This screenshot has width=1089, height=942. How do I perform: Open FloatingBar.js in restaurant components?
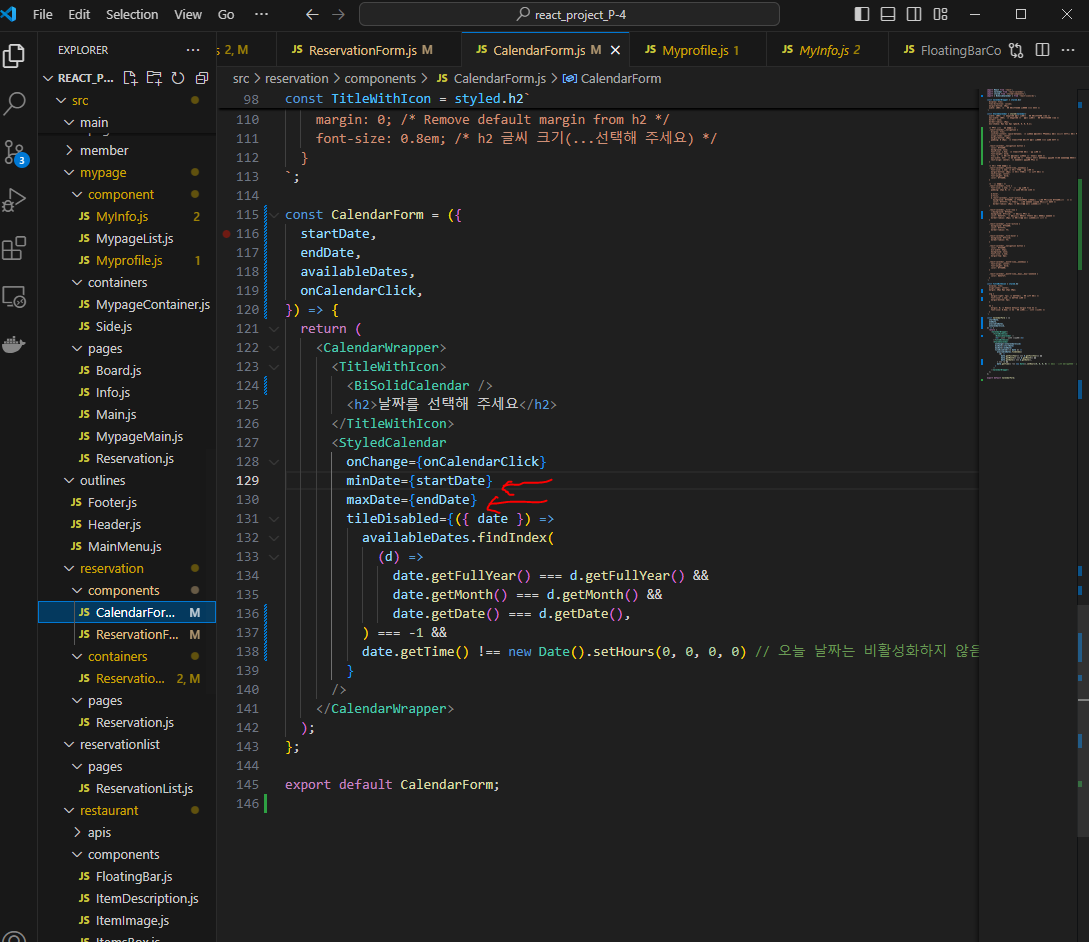133,877
